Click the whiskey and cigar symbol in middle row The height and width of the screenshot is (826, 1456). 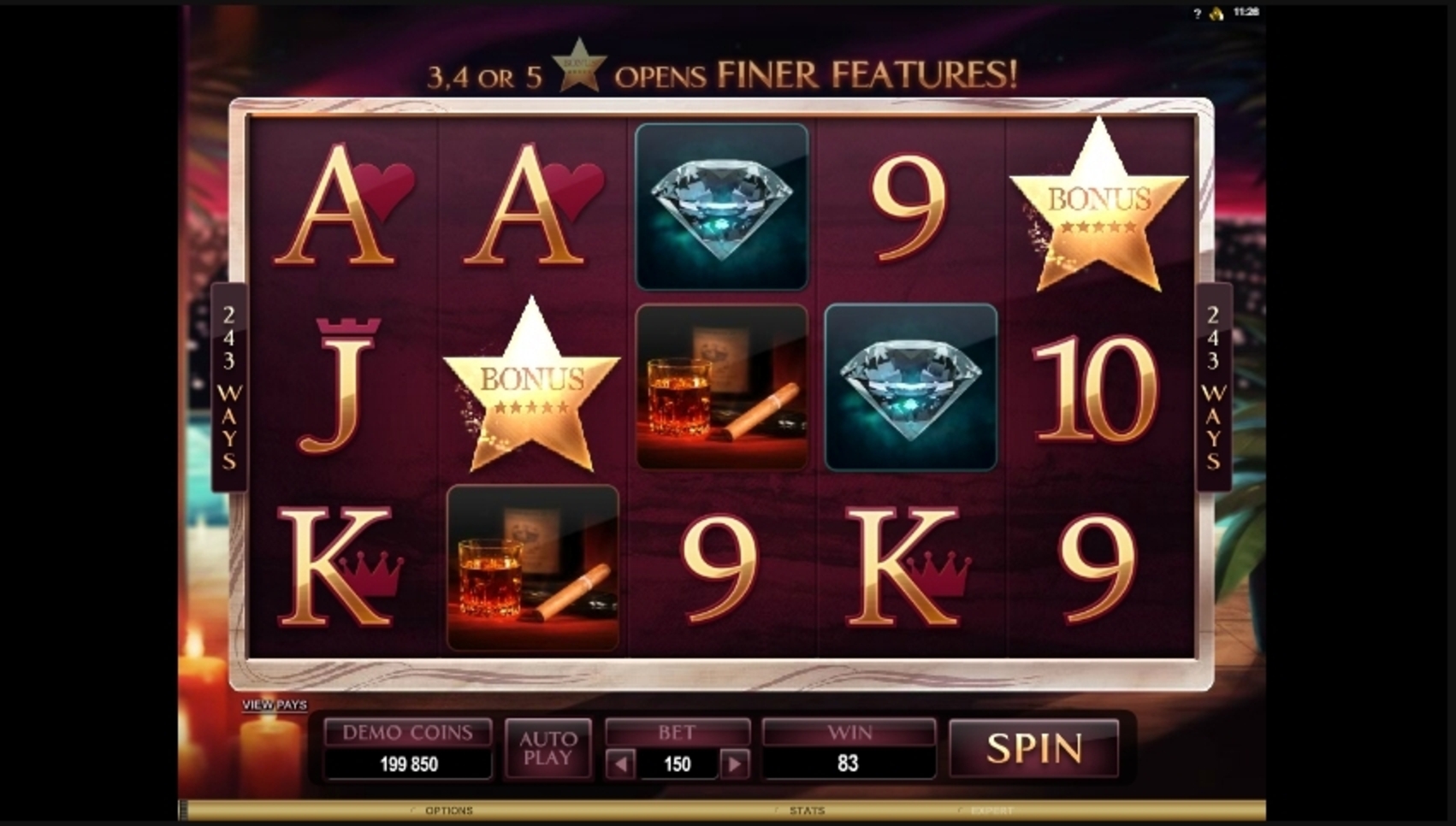click(722, 386)
